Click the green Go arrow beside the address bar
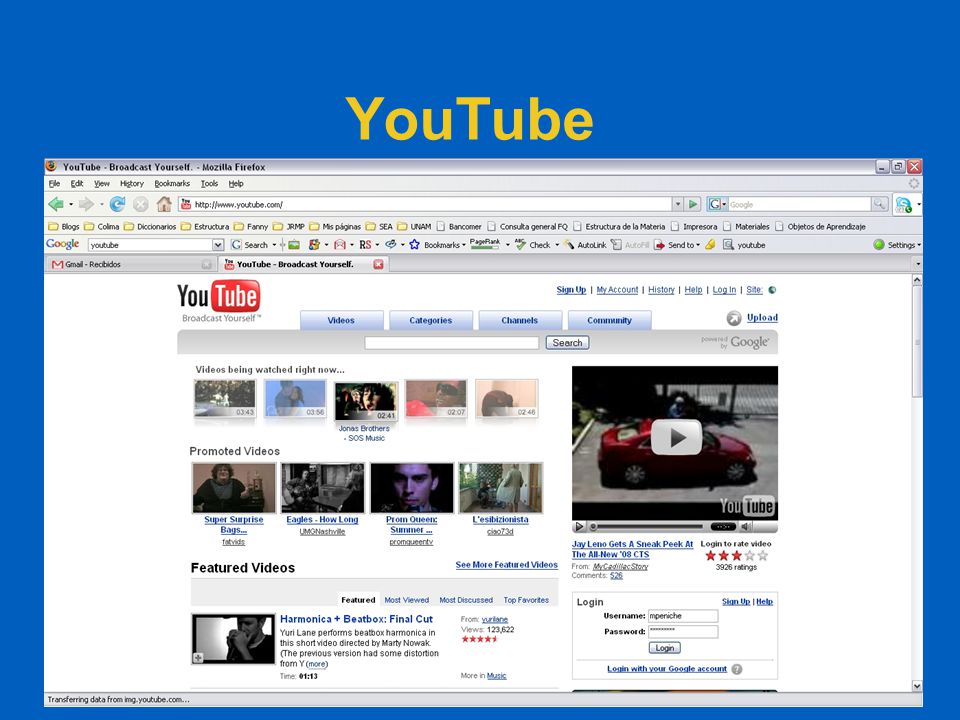Screen dimensions: 960x720 tap(693, 204)
